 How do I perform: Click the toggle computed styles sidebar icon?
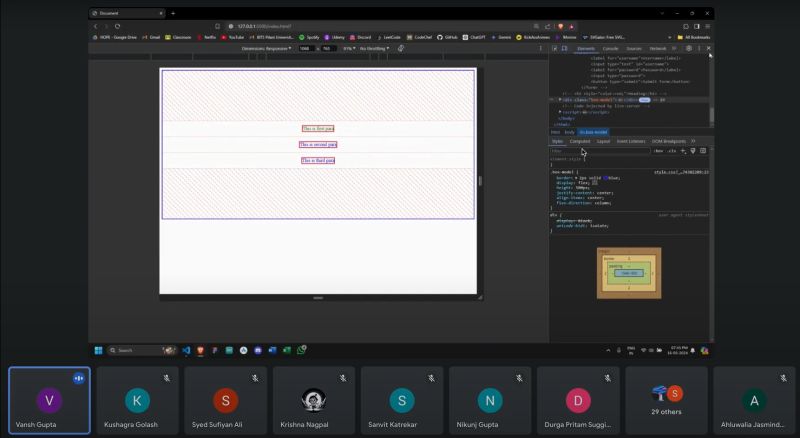pyautogui.click(x=703, y=151)
